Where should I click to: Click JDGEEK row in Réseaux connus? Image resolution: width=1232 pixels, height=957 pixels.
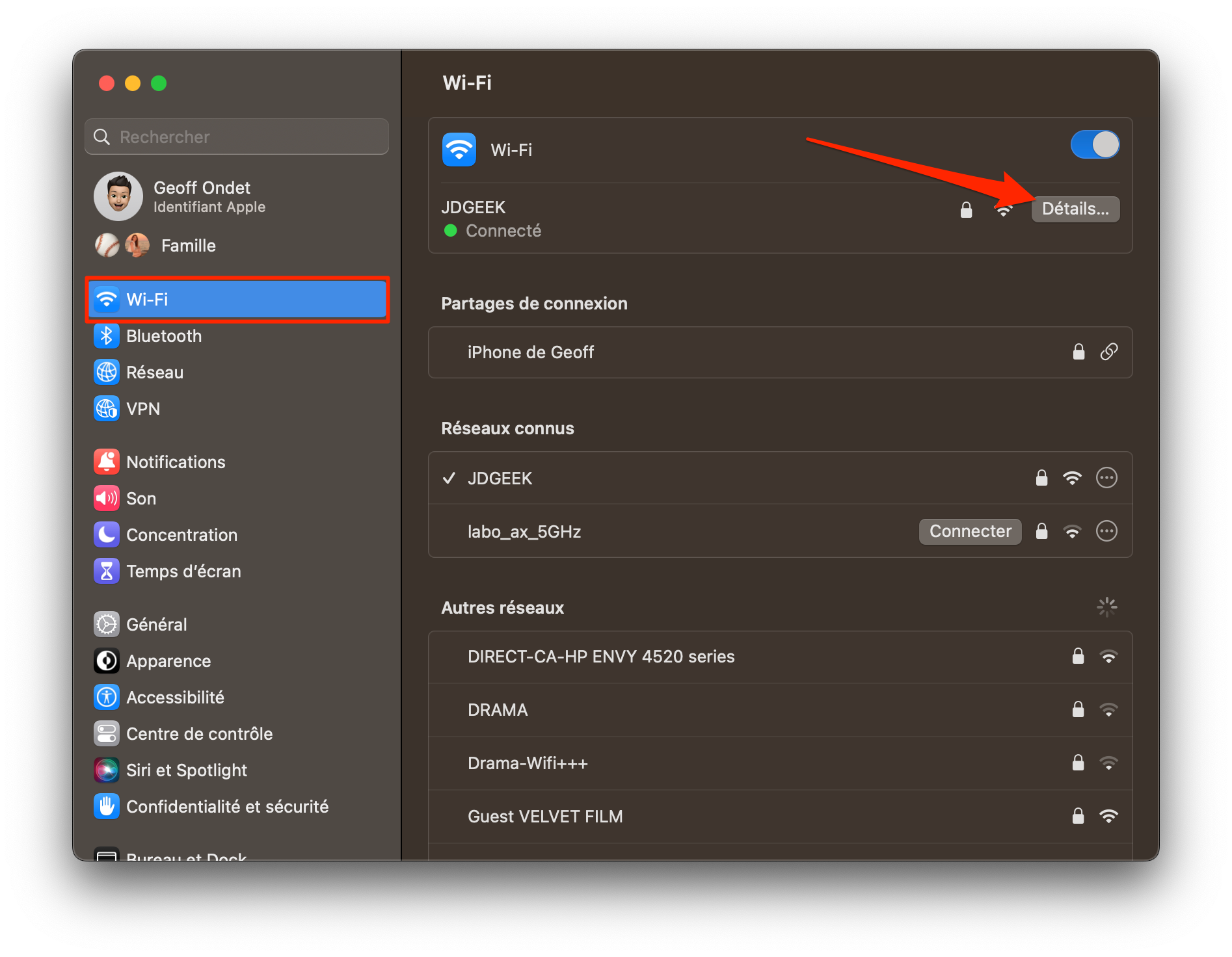[x=780, y=478]
